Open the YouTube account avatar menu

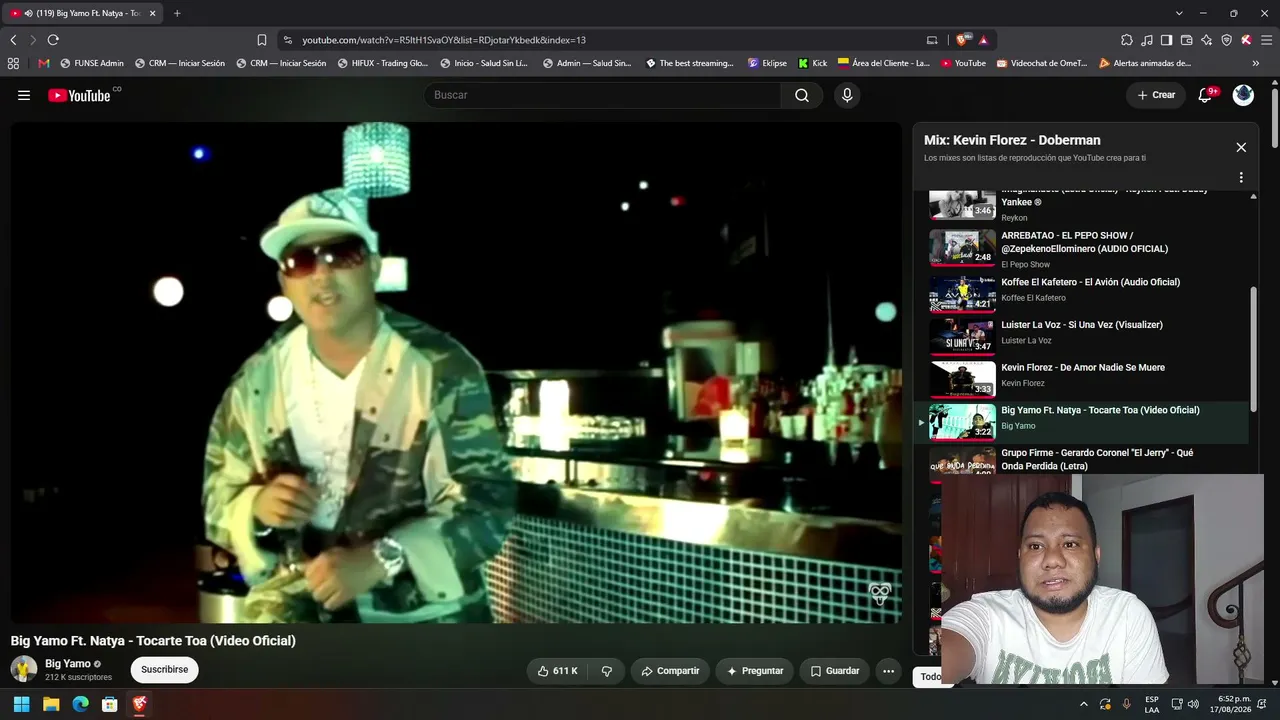(1243, 95)
